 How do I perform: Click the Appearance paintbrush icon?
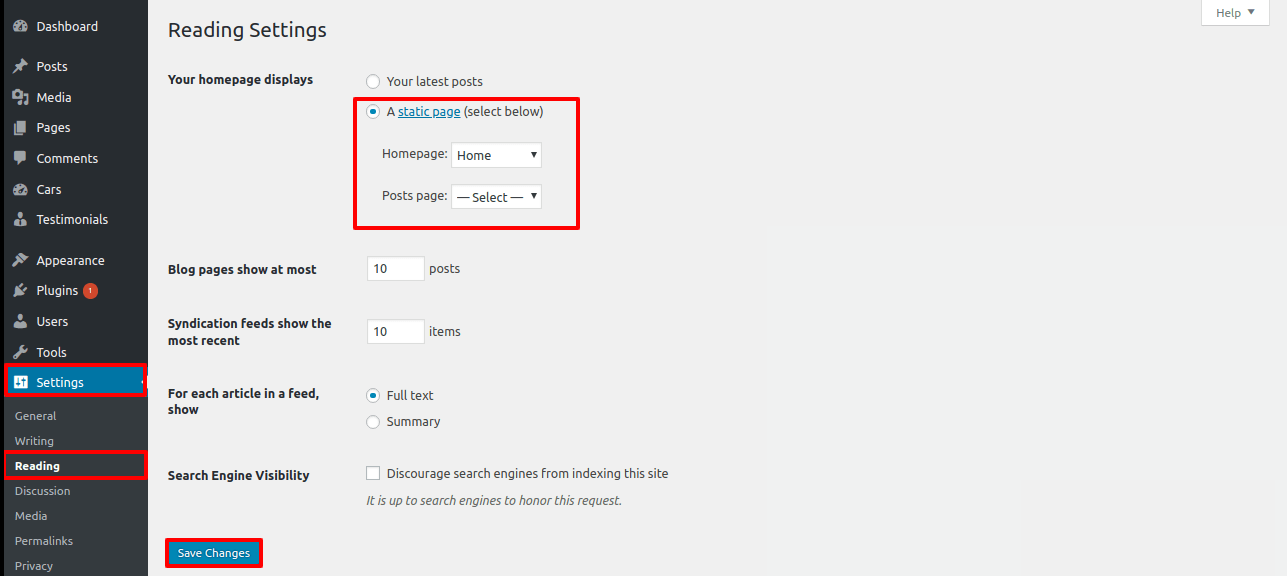20,261
